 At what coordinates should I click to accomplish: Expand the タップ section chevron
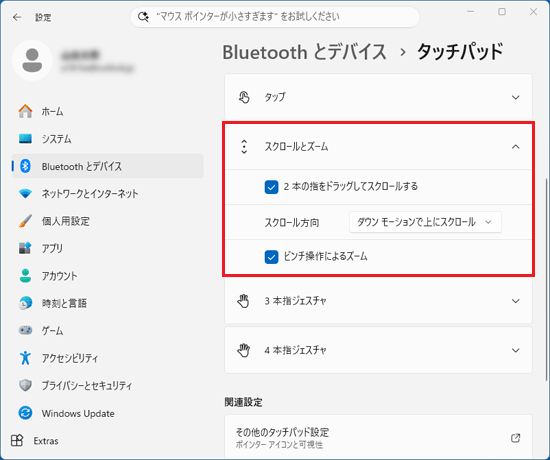[x=515, y=97]
